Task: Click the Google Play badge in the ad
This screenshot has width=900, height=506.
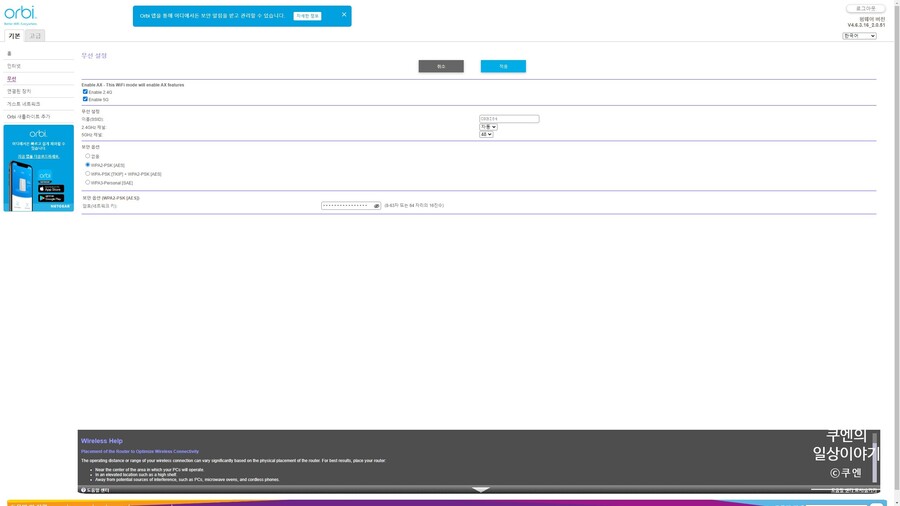Action: (51, 198)
